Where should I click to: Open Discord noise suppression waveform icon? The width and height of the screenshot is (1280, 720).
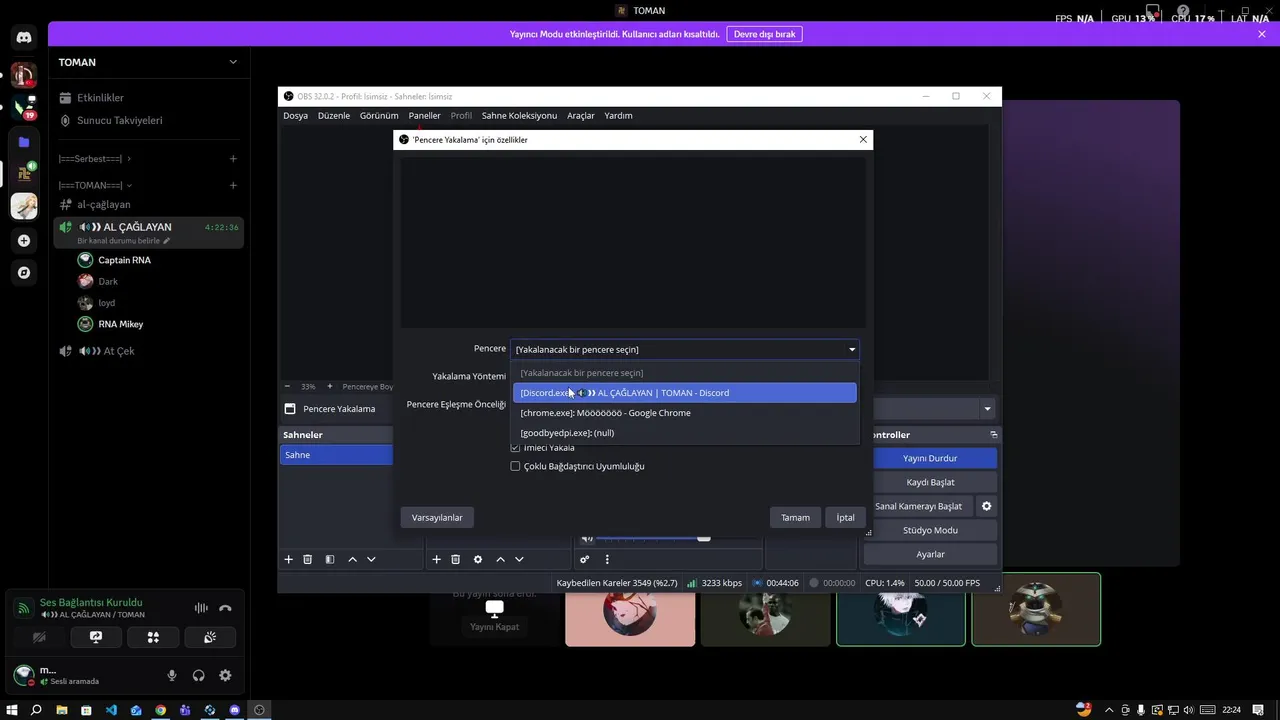click(x=201, y=608)
